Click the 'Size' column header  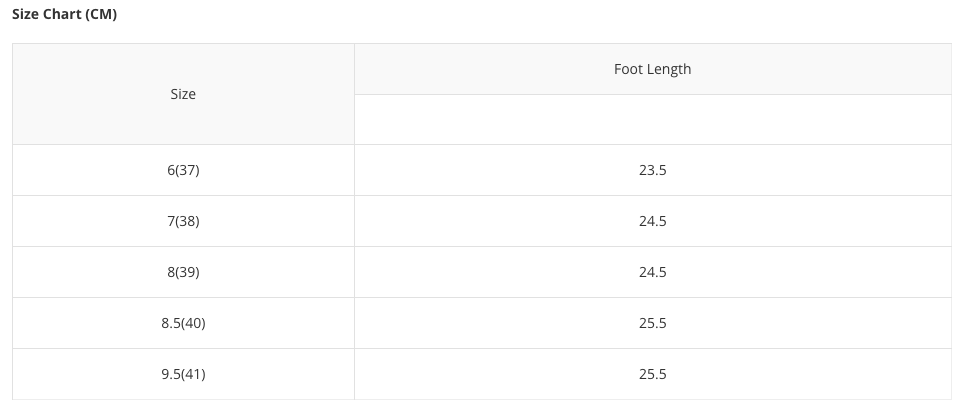point(183,94)
